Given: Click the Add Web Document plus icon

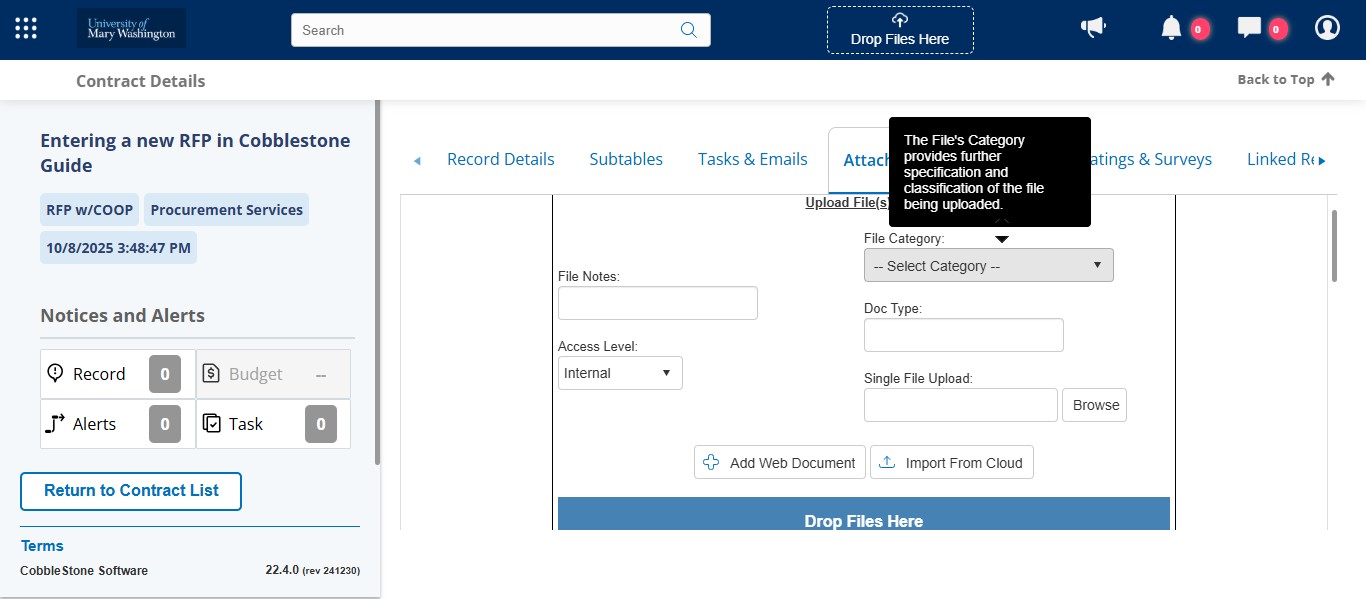Looking at the screenshot, I should point(711,462).
